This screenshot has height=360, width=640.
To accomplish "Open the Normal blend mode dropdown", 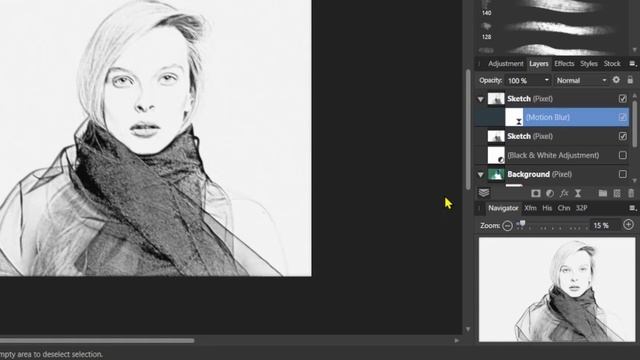I will [581, 80].
